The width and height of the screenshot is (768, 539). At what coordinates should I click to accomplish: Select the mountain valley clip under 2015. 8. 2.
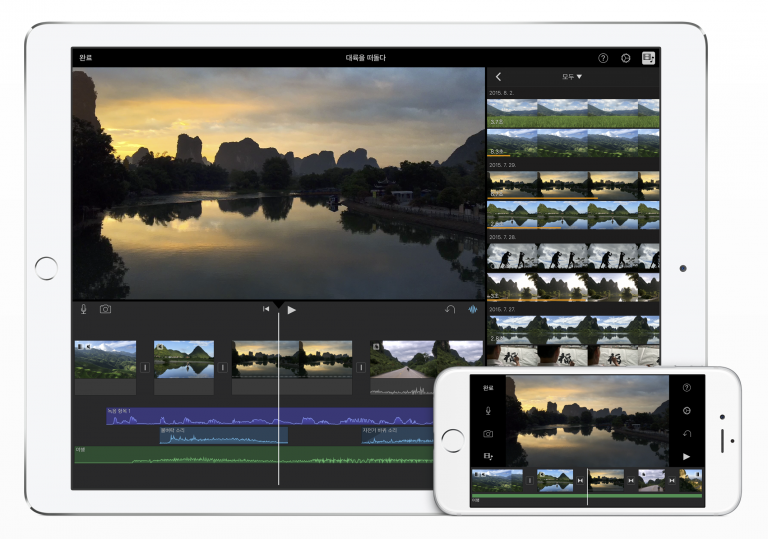click(573, 143)
